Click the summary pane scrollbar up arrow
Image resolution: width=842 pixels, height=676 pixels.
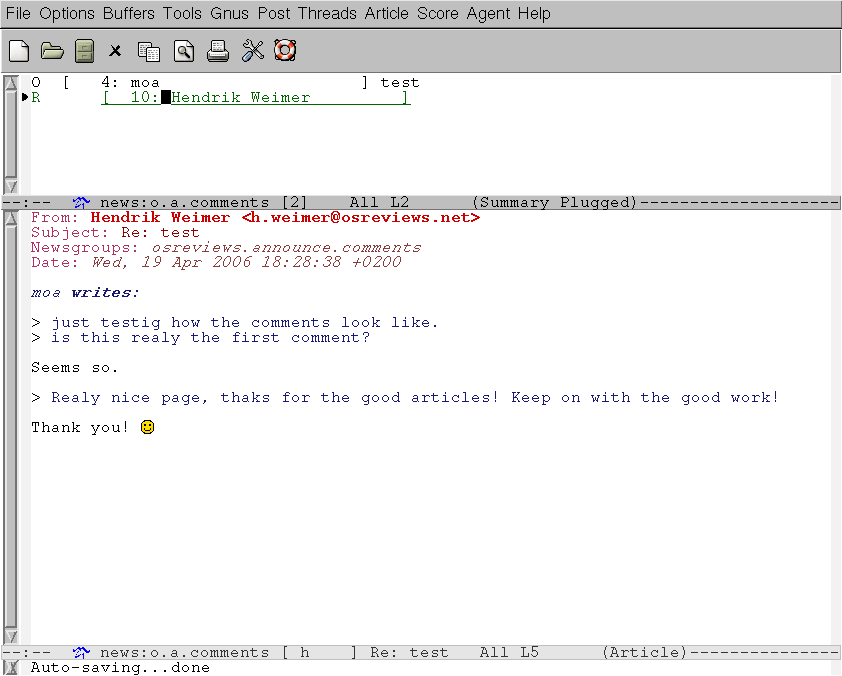tap(11, 82)
